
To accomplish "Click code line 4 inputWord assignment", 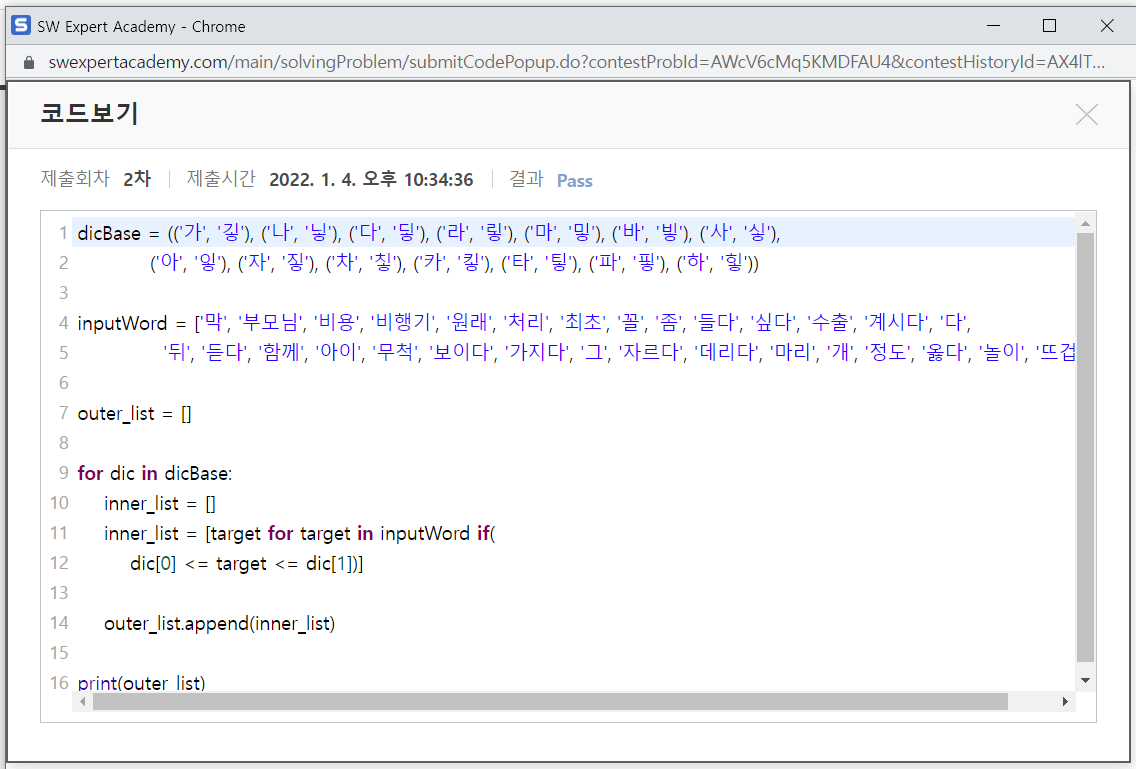I will coord(524,323).
